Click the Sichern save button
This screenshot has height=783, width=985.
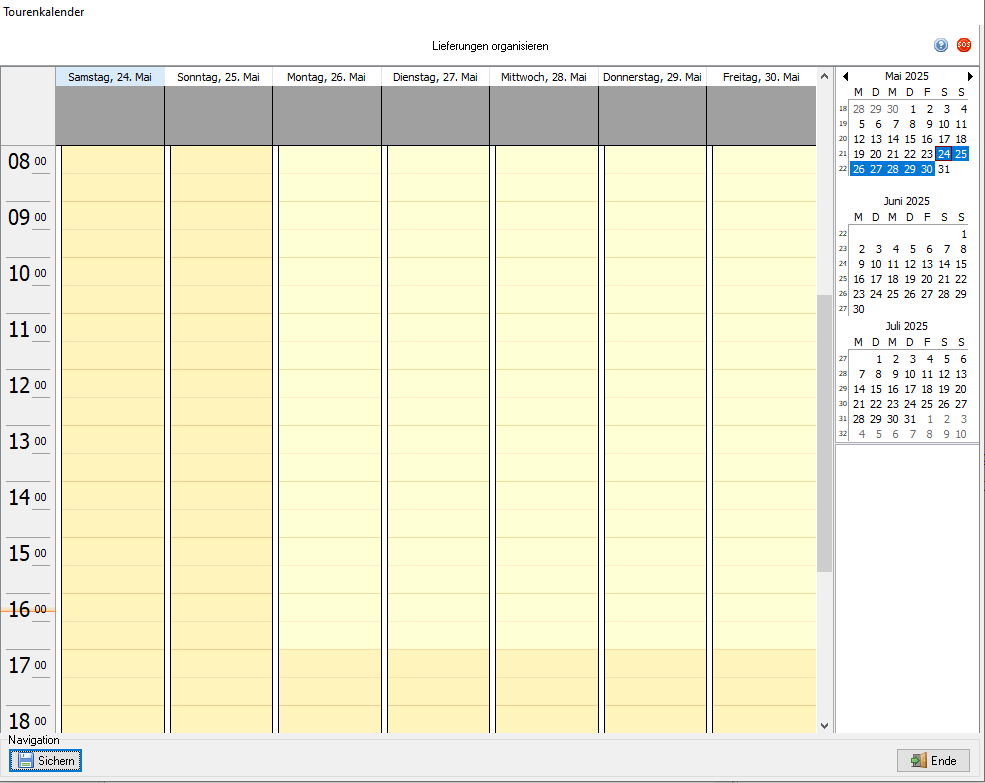(46, 761)
